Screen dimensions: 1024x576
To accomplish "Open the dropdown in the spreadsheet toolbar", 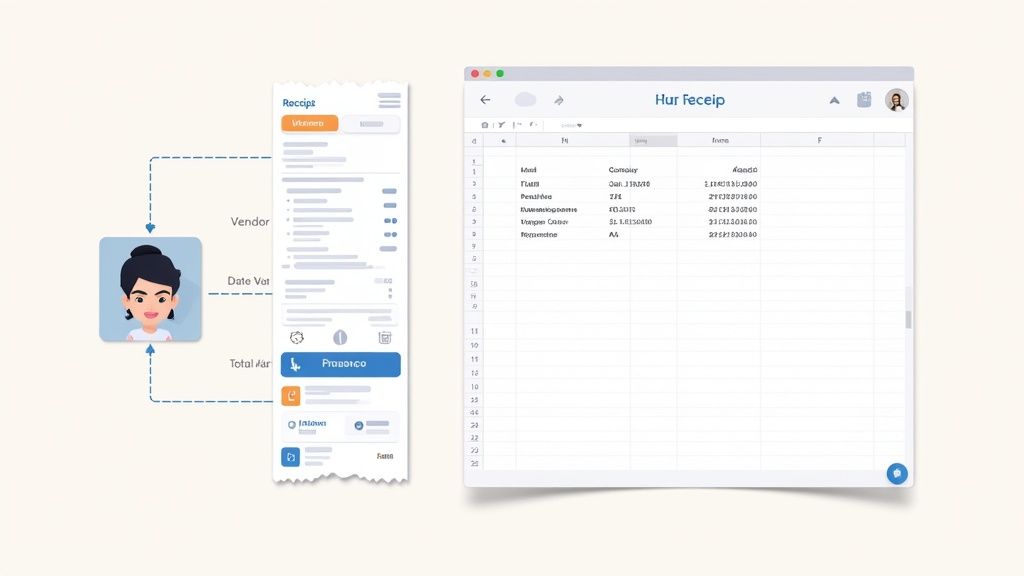I will click(572, 124).
